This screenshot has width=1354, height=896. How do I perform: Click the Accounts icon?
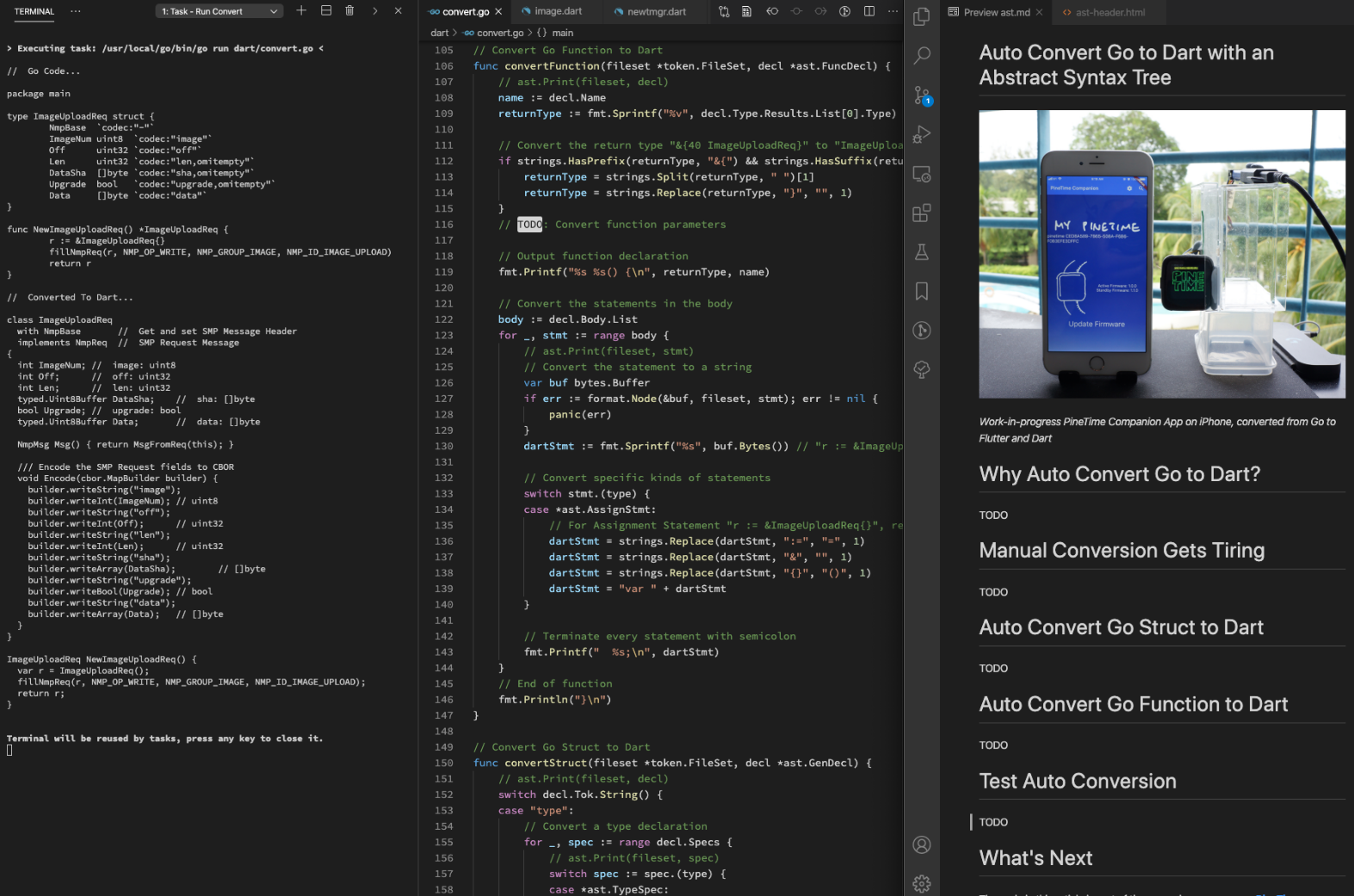(x=921, y=844)
